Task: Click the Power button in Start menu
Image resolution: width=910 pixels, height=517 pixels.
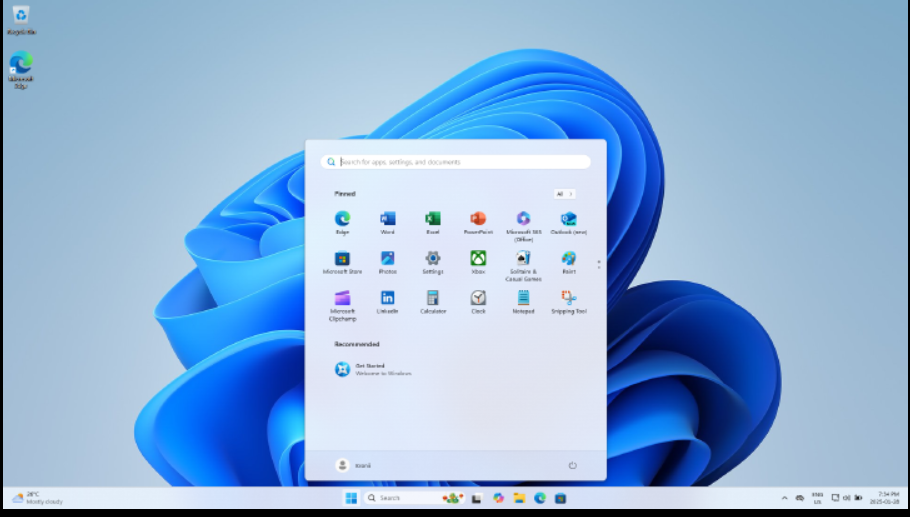Action: point(573,465)
